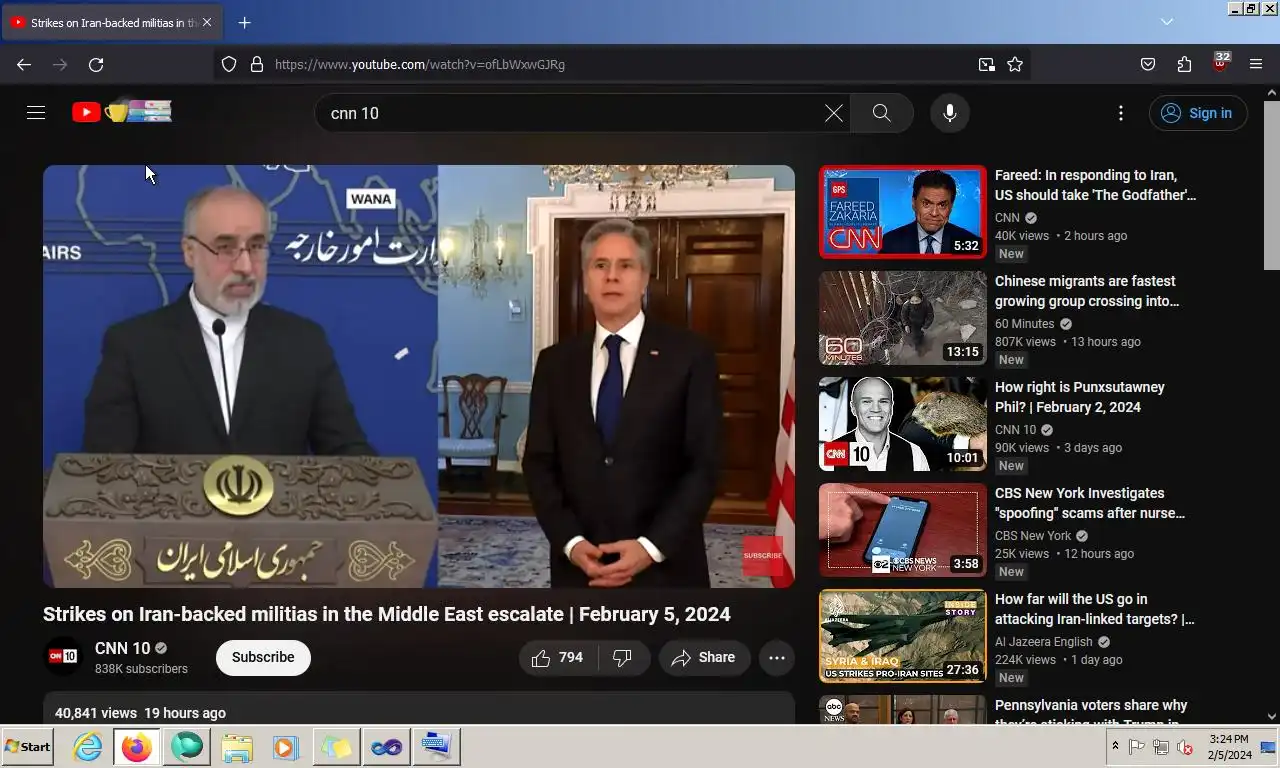List all tabs dropdown arrow
Image resolution: width=1280 pixels, height=768 pixels.
click(1166, 21)
